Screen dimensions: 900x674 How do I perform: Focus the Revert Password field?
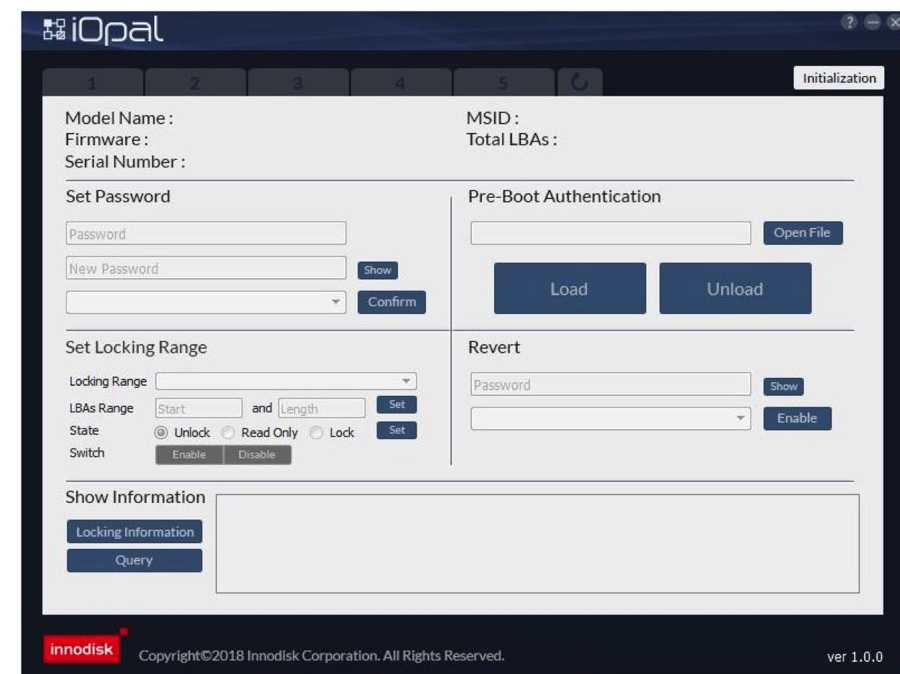coord(611,385)
